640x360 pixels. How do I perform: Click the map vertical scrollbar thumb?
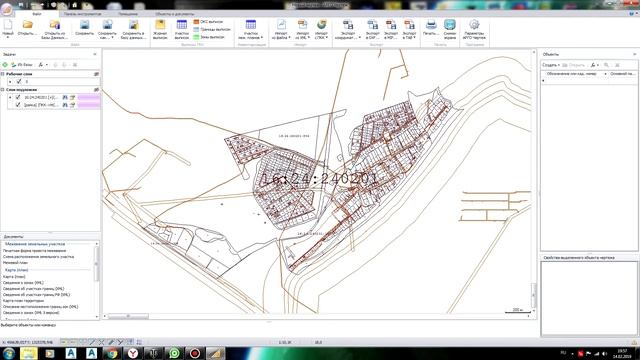[533, 294]
